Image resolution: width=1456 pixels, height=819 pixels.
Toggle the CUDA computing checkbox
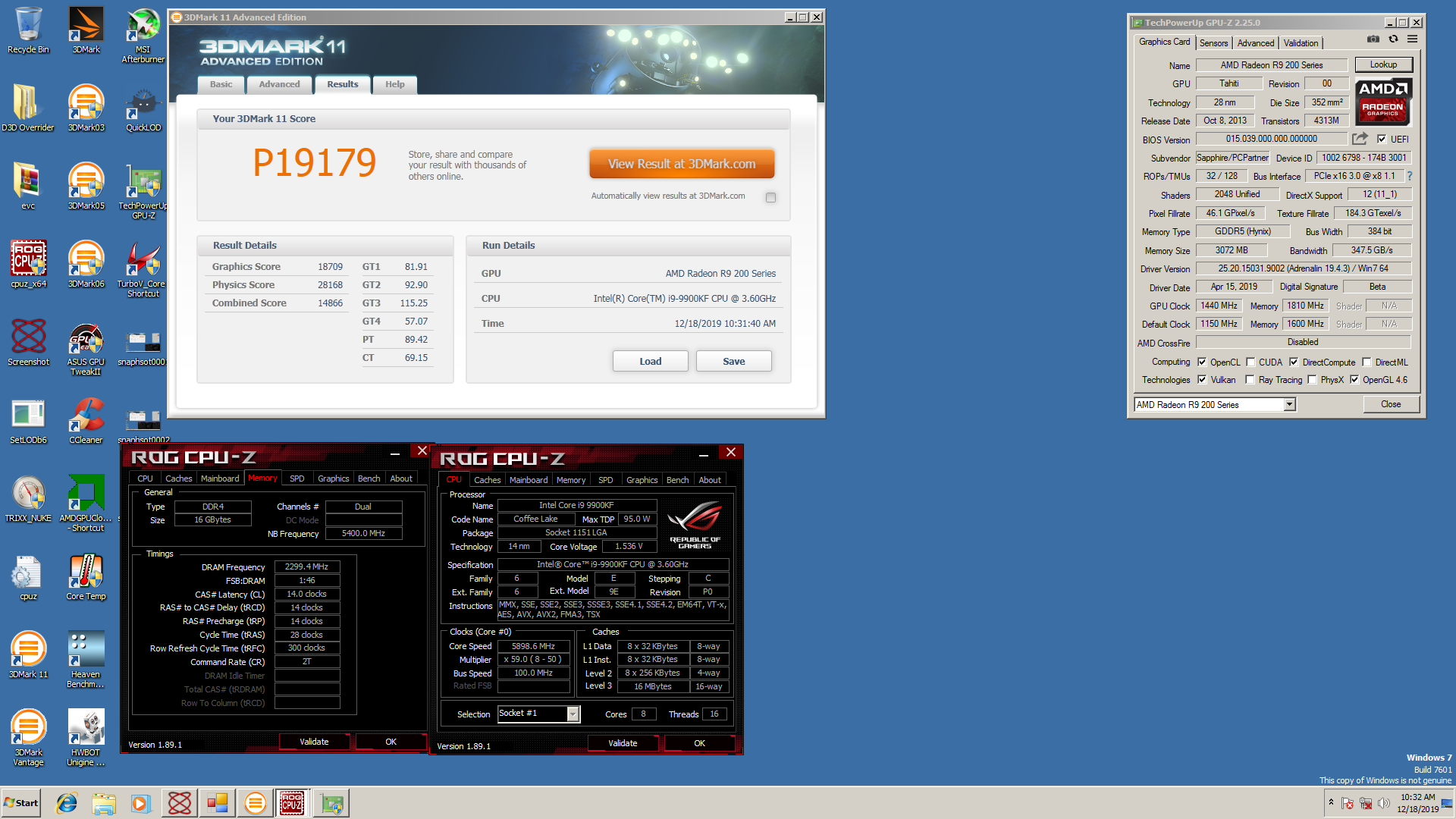[1250, 362]
